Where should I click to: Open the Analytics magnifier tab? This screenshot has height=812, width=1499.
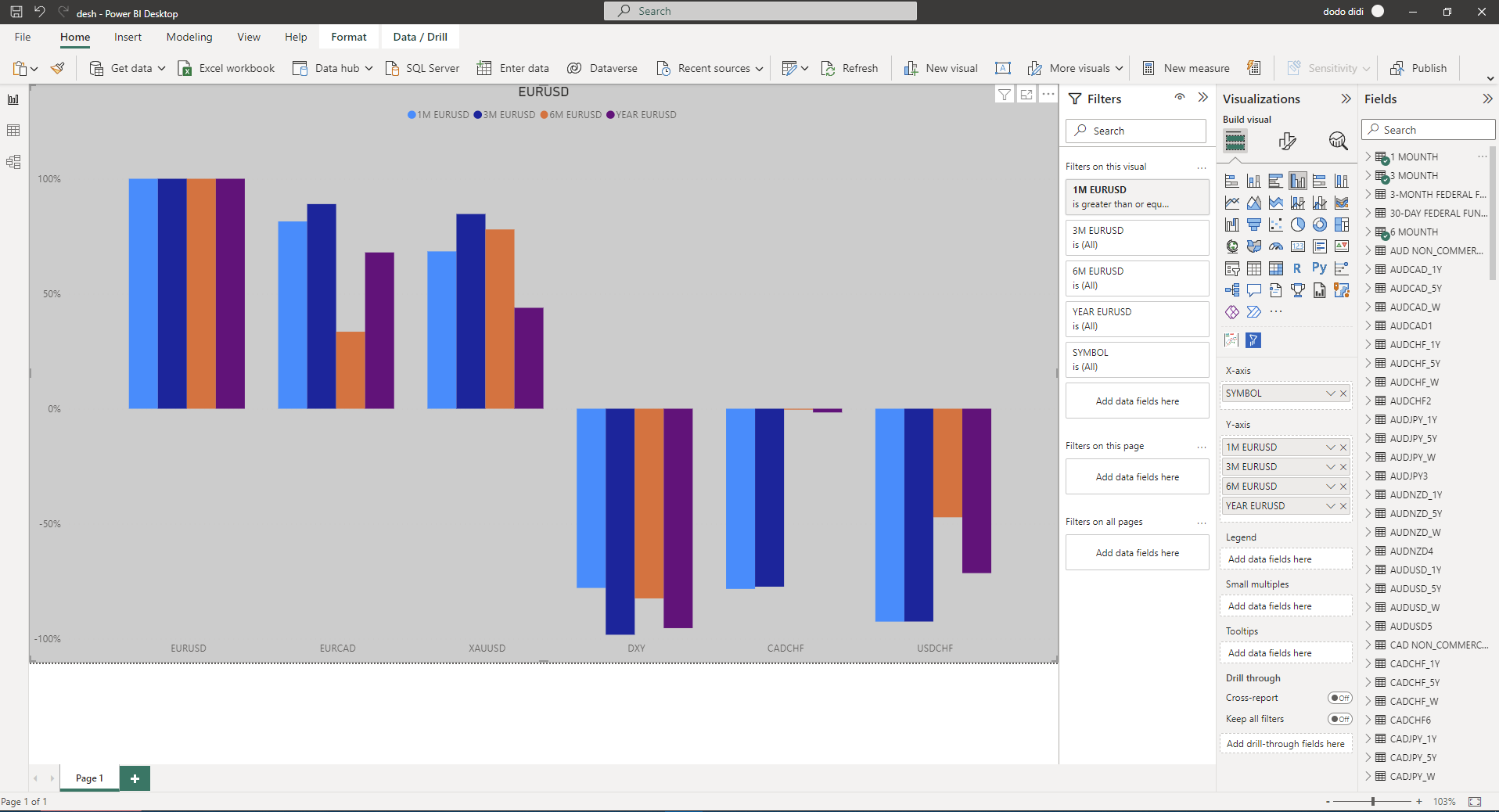click(1339, 142)
